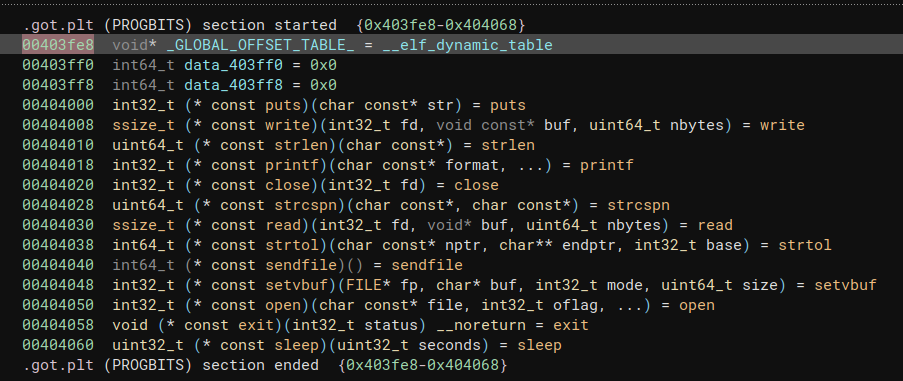
Task: Follow the orange close import target
Action: (476, 185)
